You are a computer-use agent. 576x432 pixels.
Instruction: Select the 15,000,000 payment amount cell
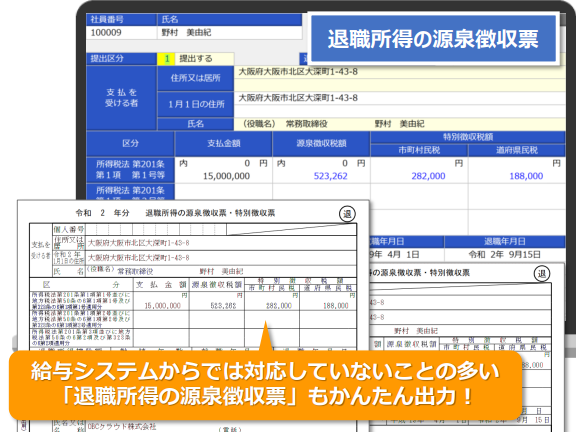[224, 176]
